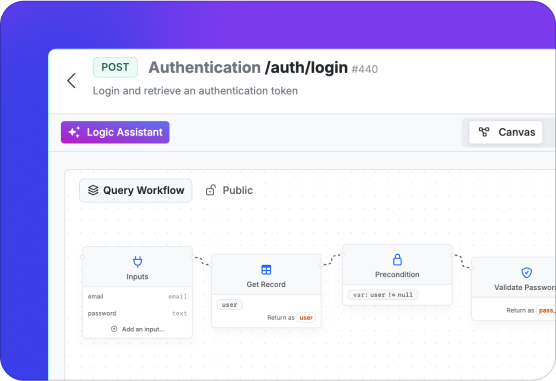Click the user table chip in Get Record
The image size is (556, 381).
[x=229, y=305]
